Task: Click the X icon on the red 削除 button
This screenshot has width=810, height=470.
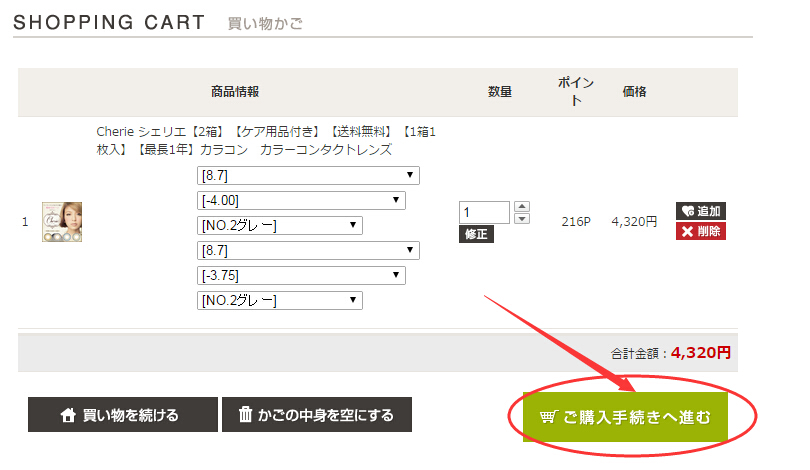Action: click(687, 232)
